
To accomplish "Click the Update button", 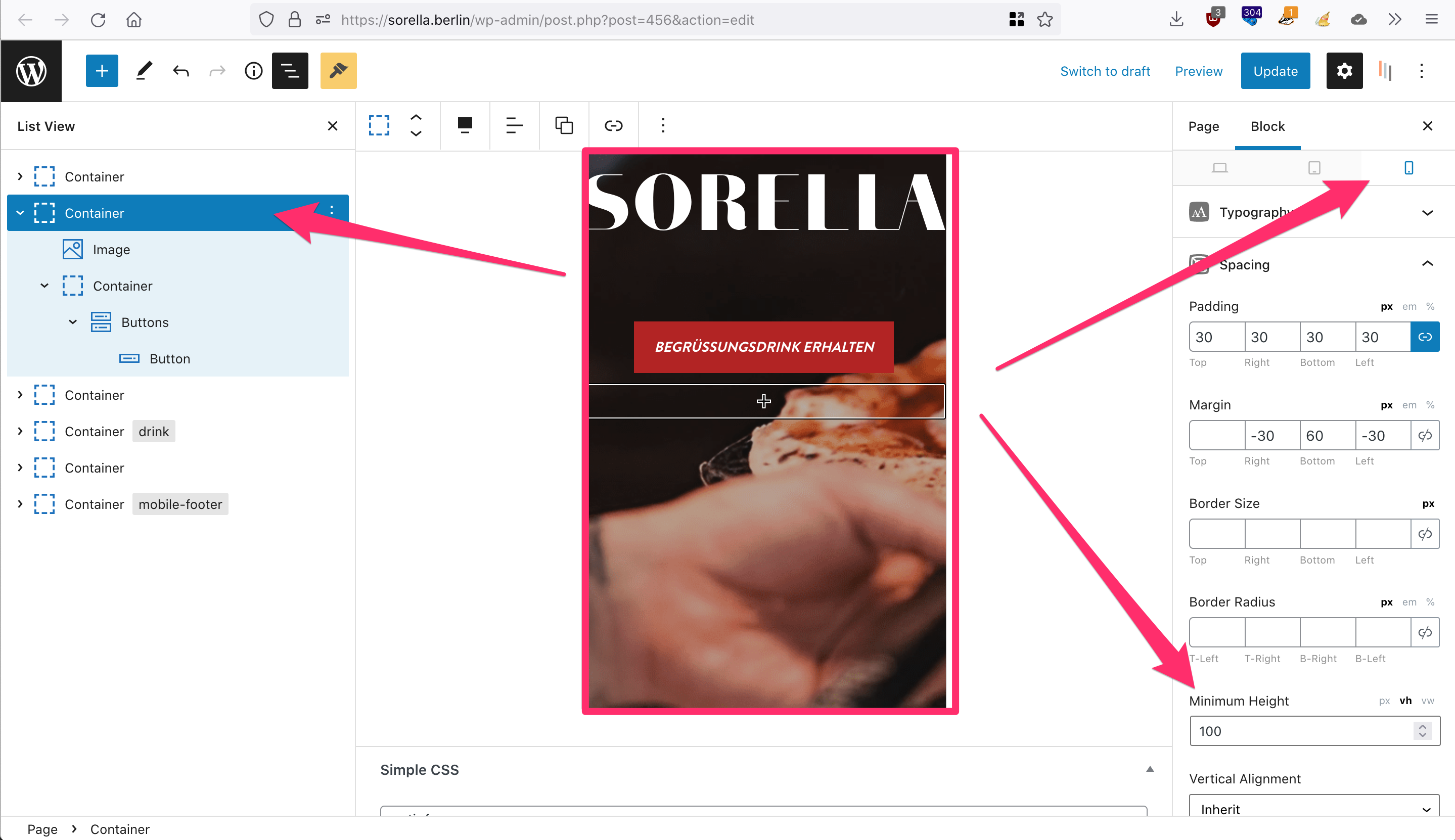I will point(1275,71).
